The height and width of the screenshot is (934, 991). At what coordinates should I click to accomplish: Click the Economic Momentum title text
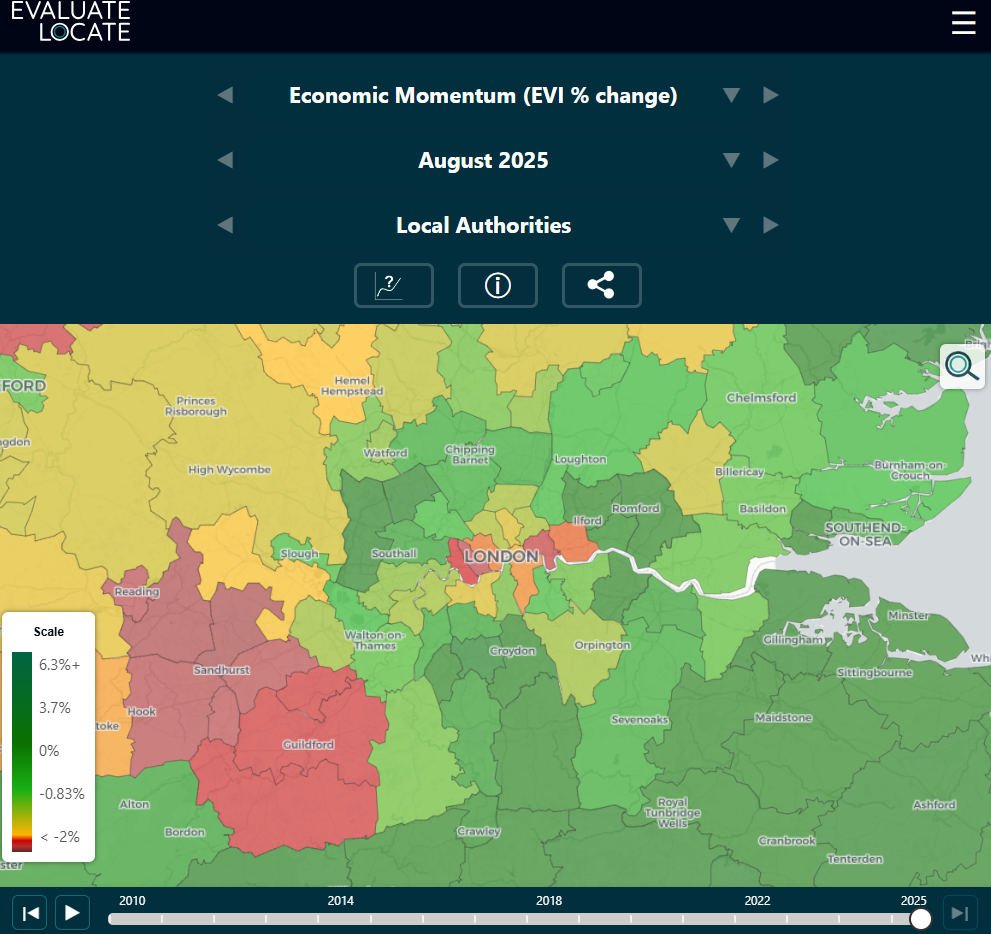point(483,95)
